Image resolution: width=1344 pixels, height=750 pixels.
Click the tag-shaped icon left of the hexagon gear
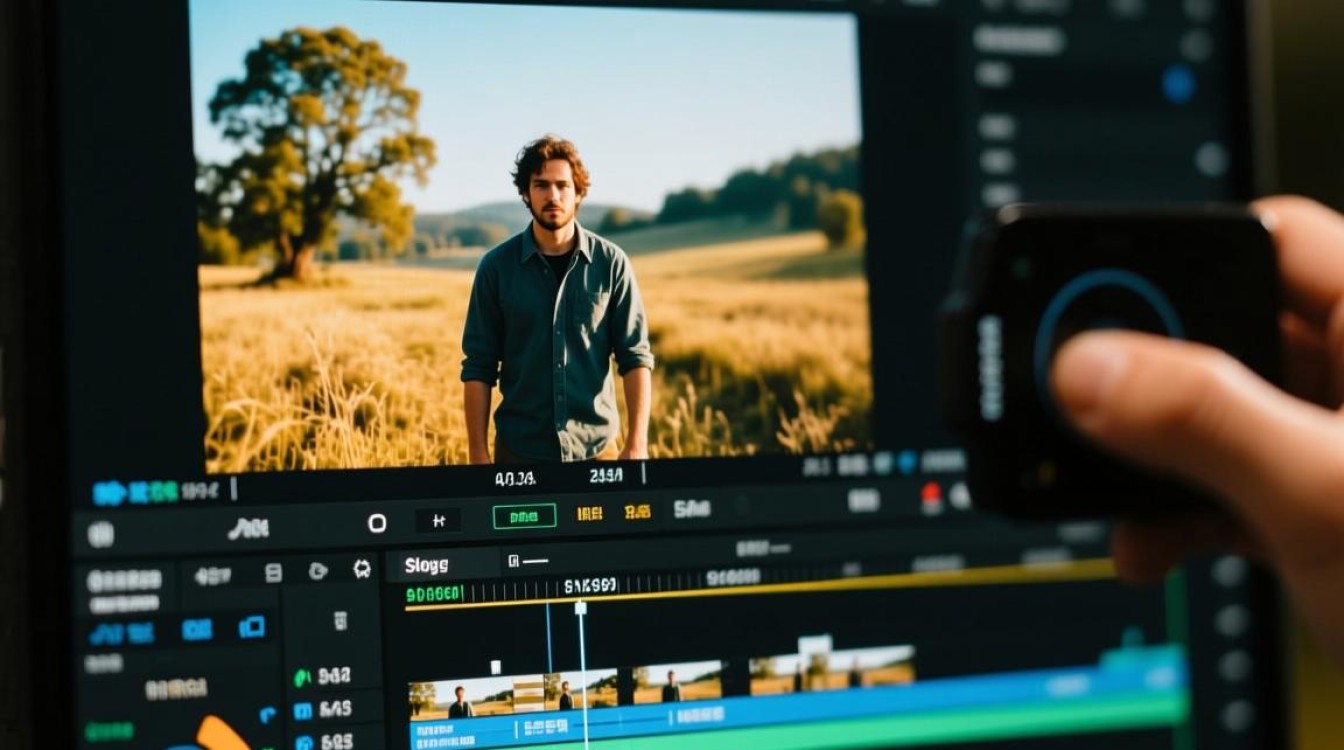[318, 571]
